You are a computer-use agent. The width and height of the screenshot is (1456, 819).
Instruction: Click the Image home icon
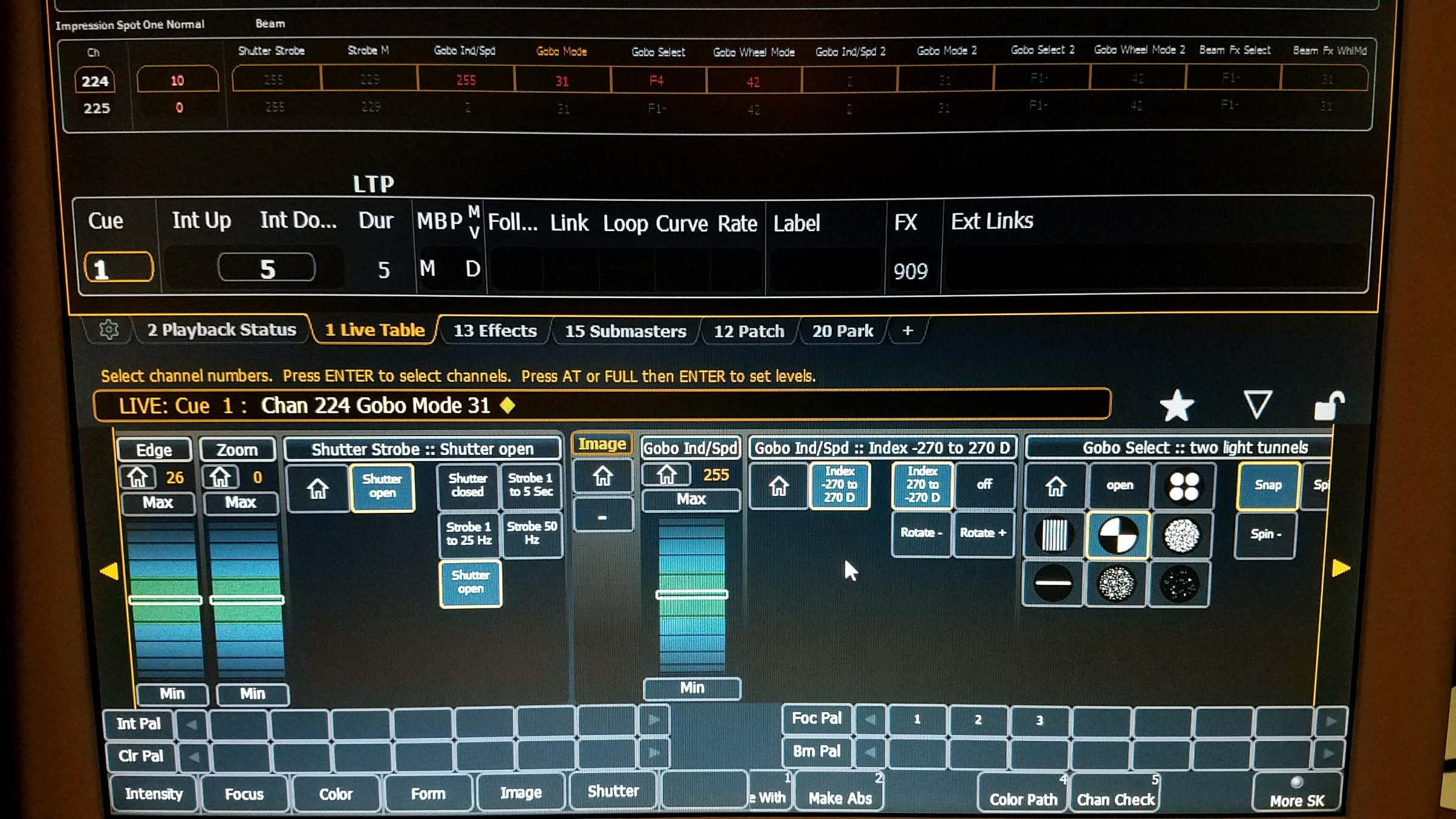(602, 477)
